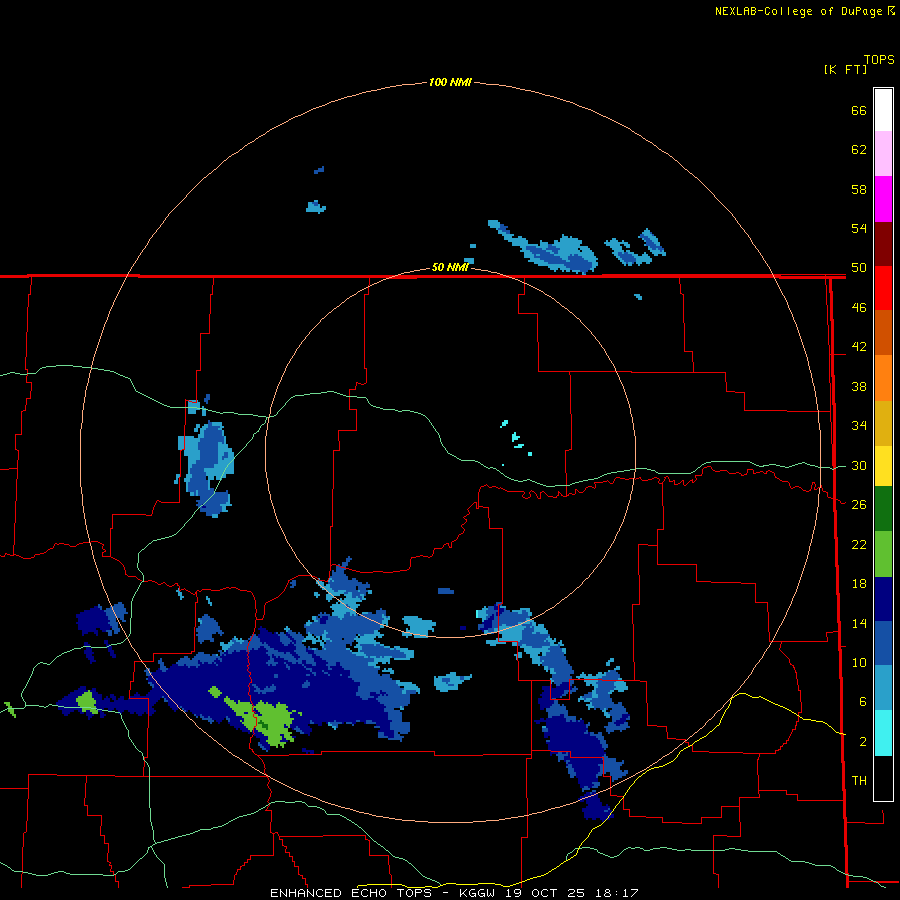Click the 54 legend value

(859, 228)
